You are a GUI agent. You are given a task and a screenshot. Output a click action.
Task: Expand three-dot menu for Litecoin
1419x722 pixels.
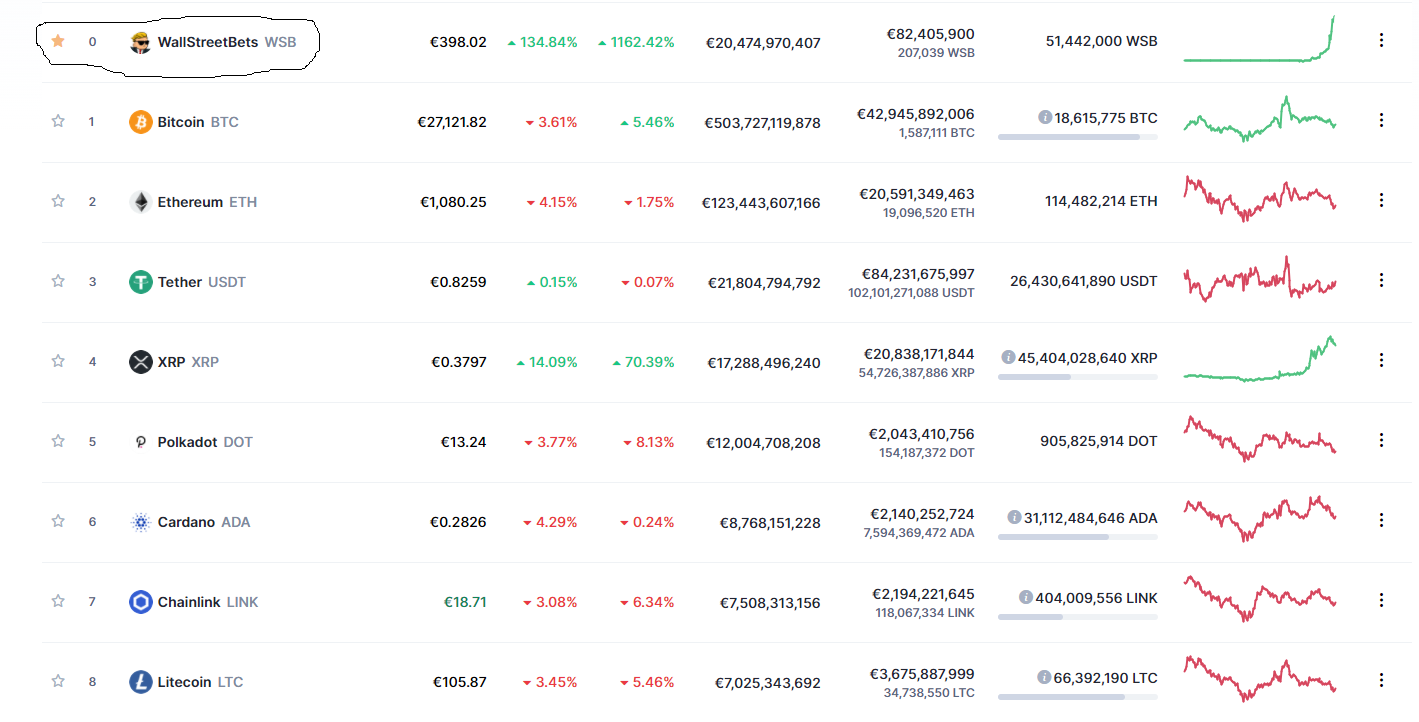pos(1381,680)
